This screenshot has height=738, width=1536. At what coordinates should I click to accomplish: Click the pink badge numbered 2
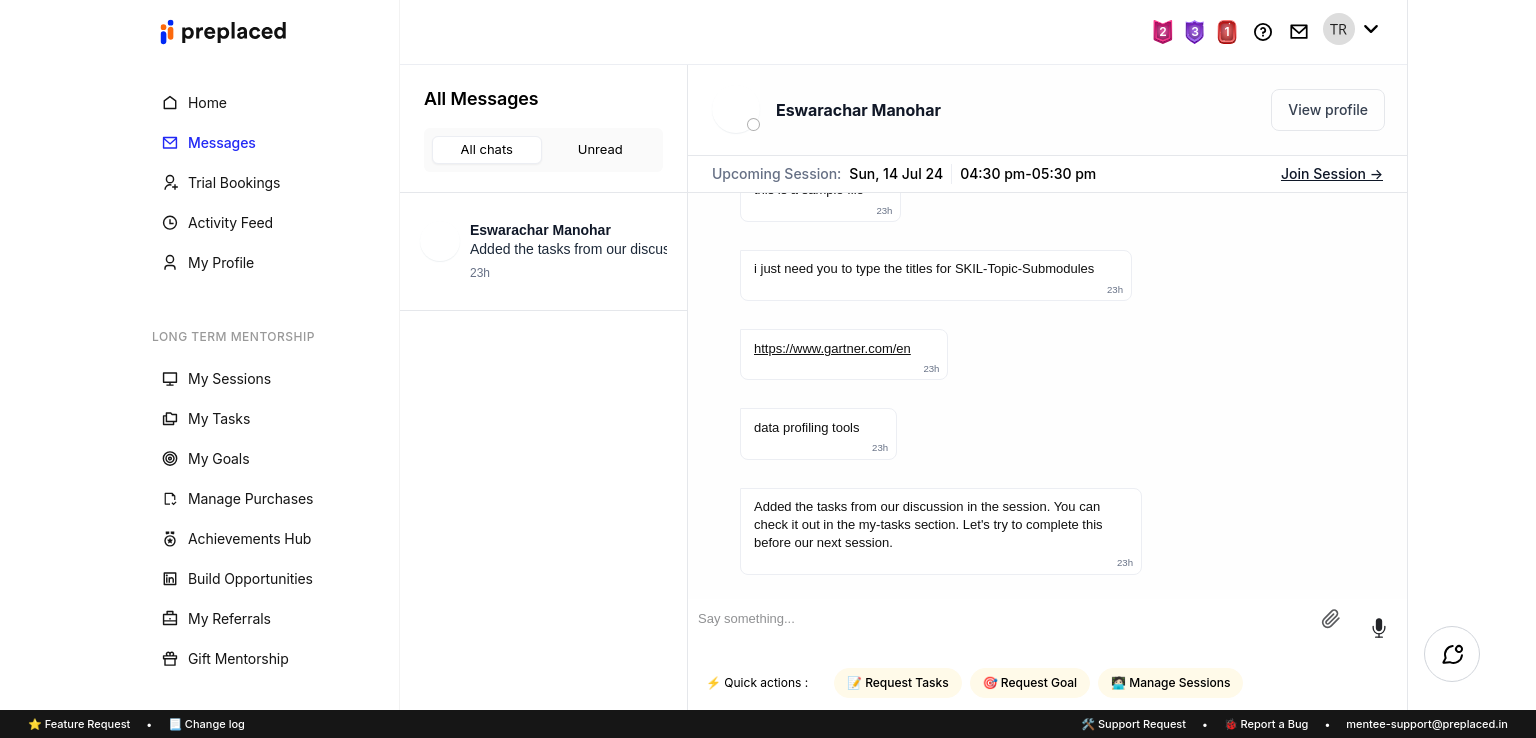(x=1162, y=32)
